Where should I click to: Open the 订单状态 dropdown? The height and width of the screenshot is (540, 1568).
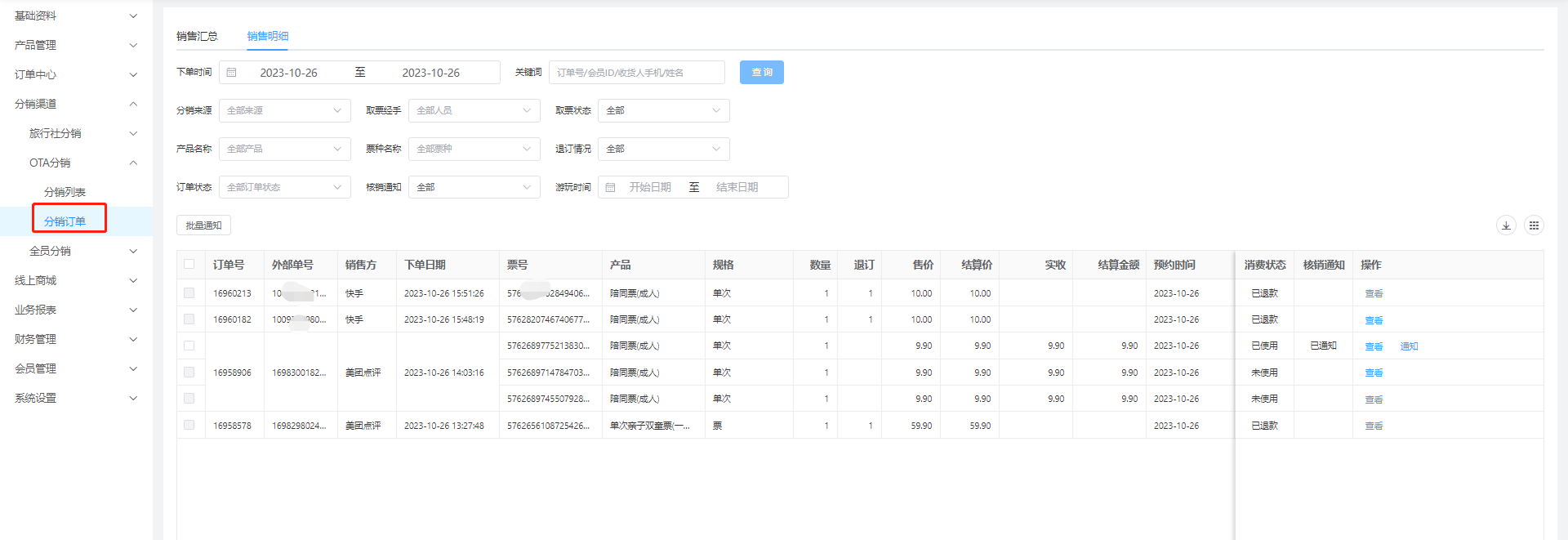click(284, 187)
